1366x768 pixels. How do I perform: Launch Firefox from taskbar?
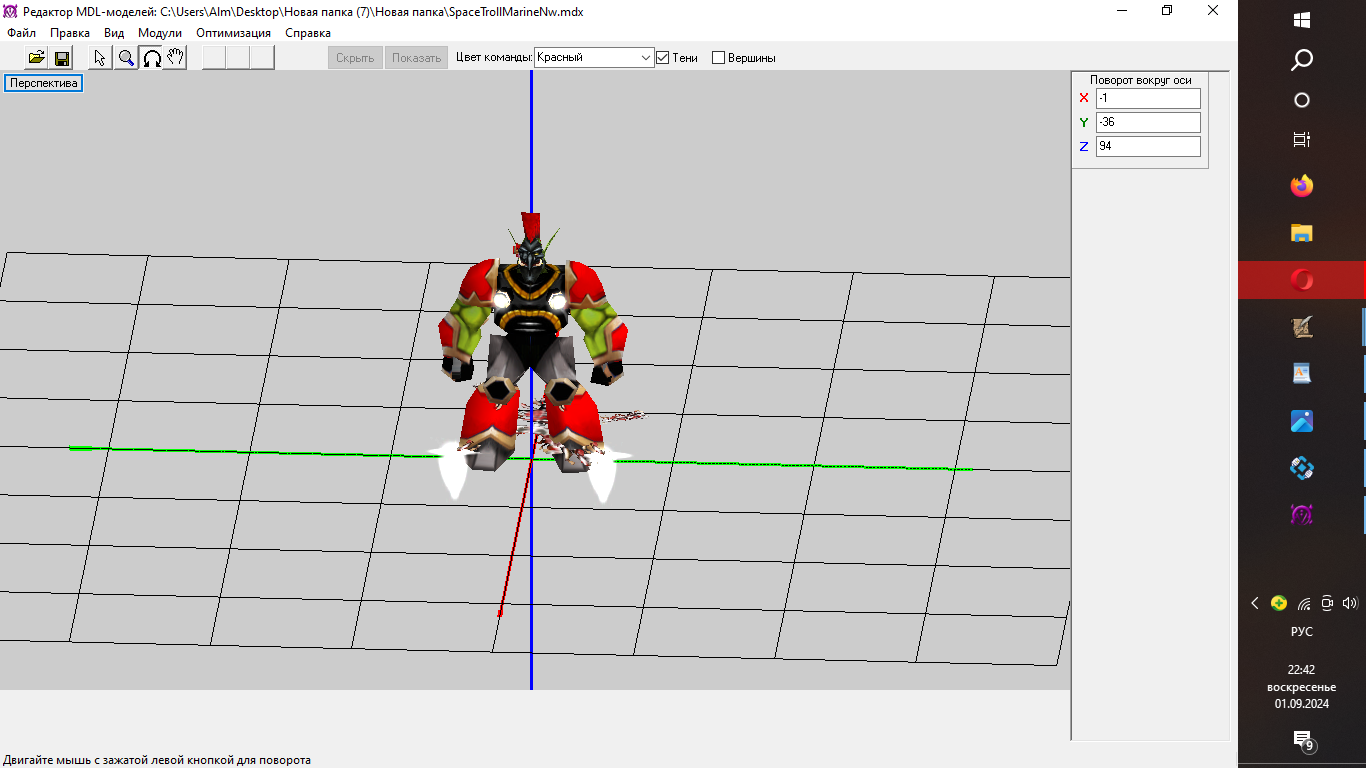(1302, 186)
